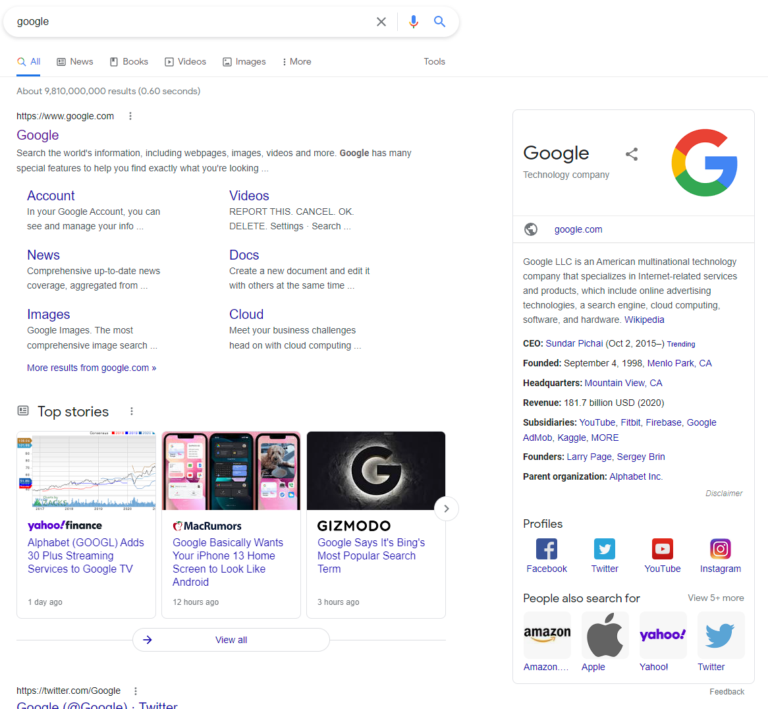The image size is (768, 709).
Task: Open Google's Twitter profile icon
Action: tap(604, 549)
